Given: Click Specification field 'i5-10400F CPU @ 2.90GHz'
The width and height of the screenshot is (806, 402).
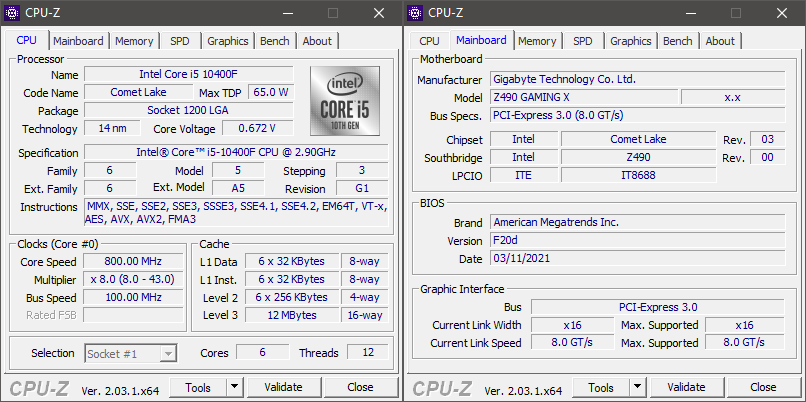Looking at the screenshot, I should point(236,152).
